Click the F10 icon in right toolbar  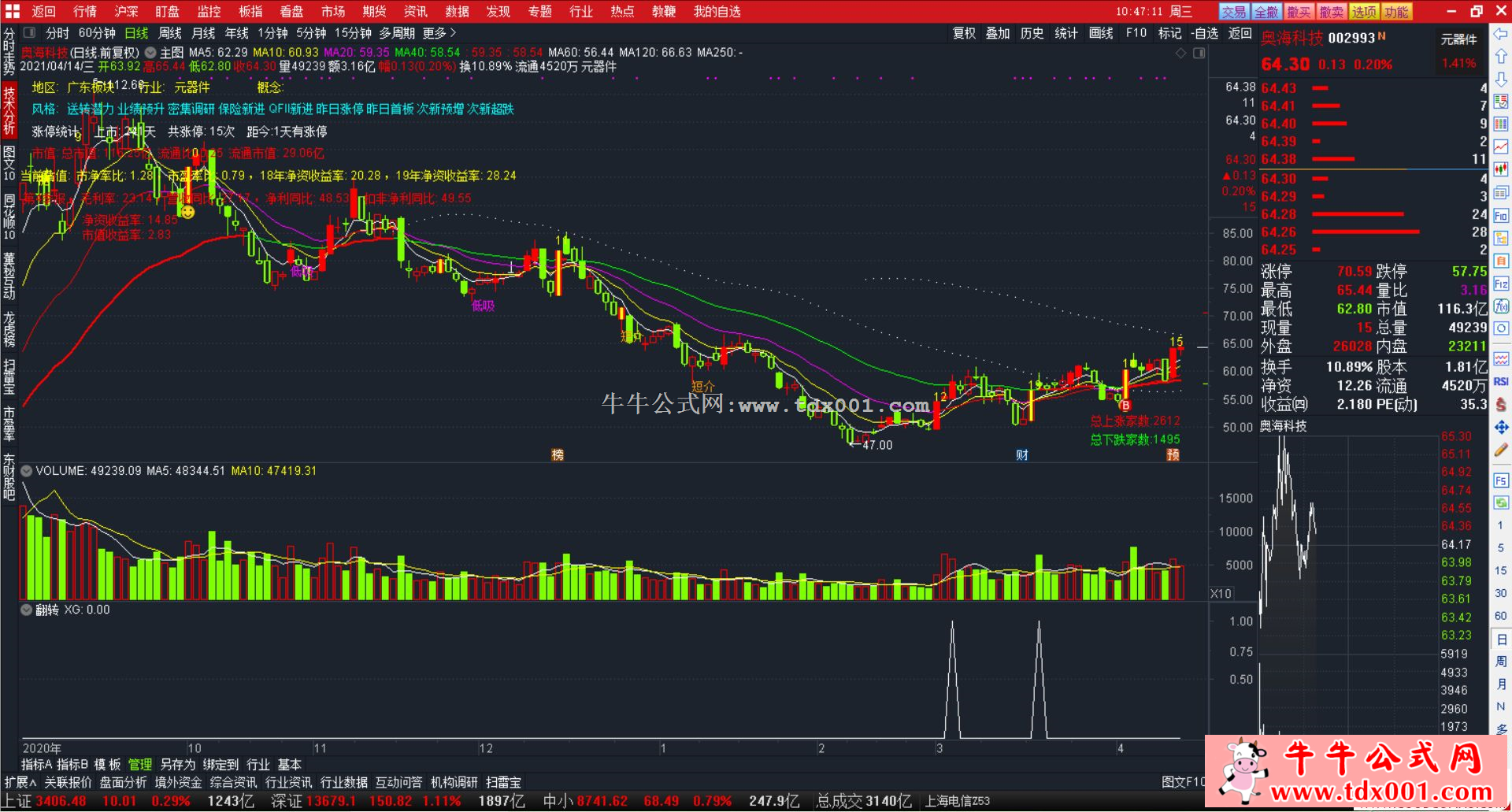(1501, 216)
